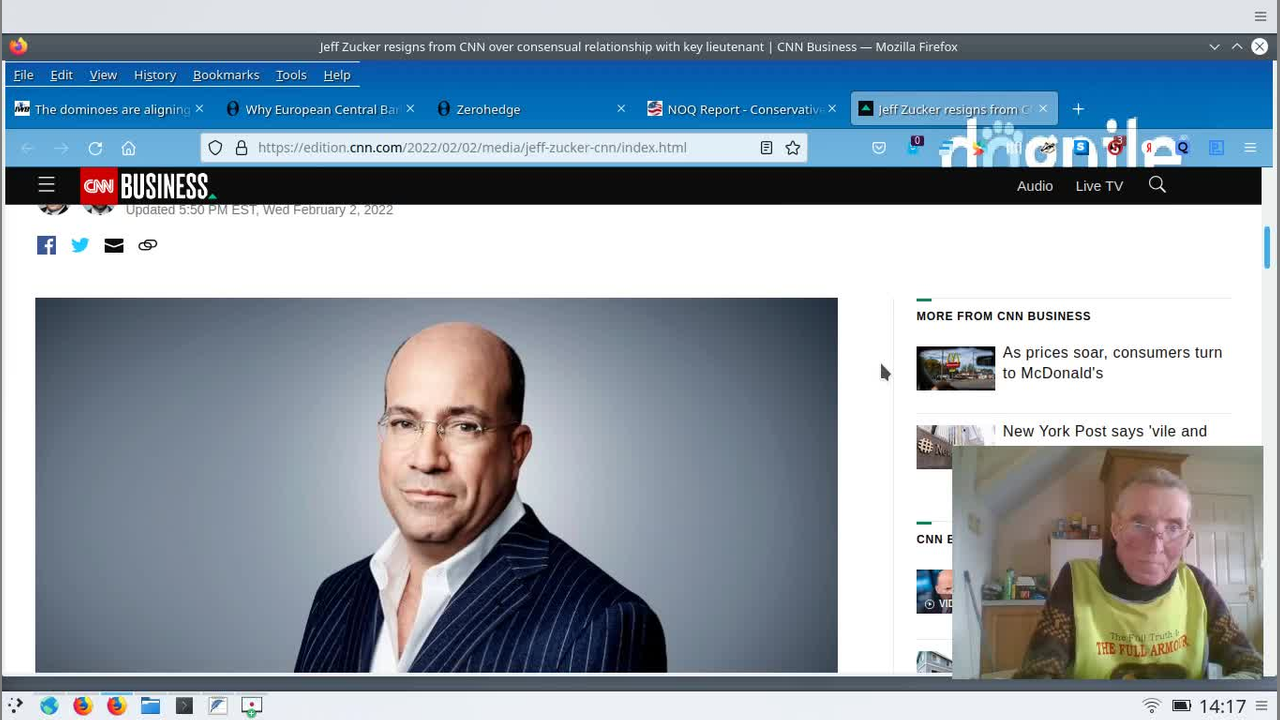The image size is (1280, 720).
Task: Open the CNN hamburger section menu
Action: coord(46,185)
